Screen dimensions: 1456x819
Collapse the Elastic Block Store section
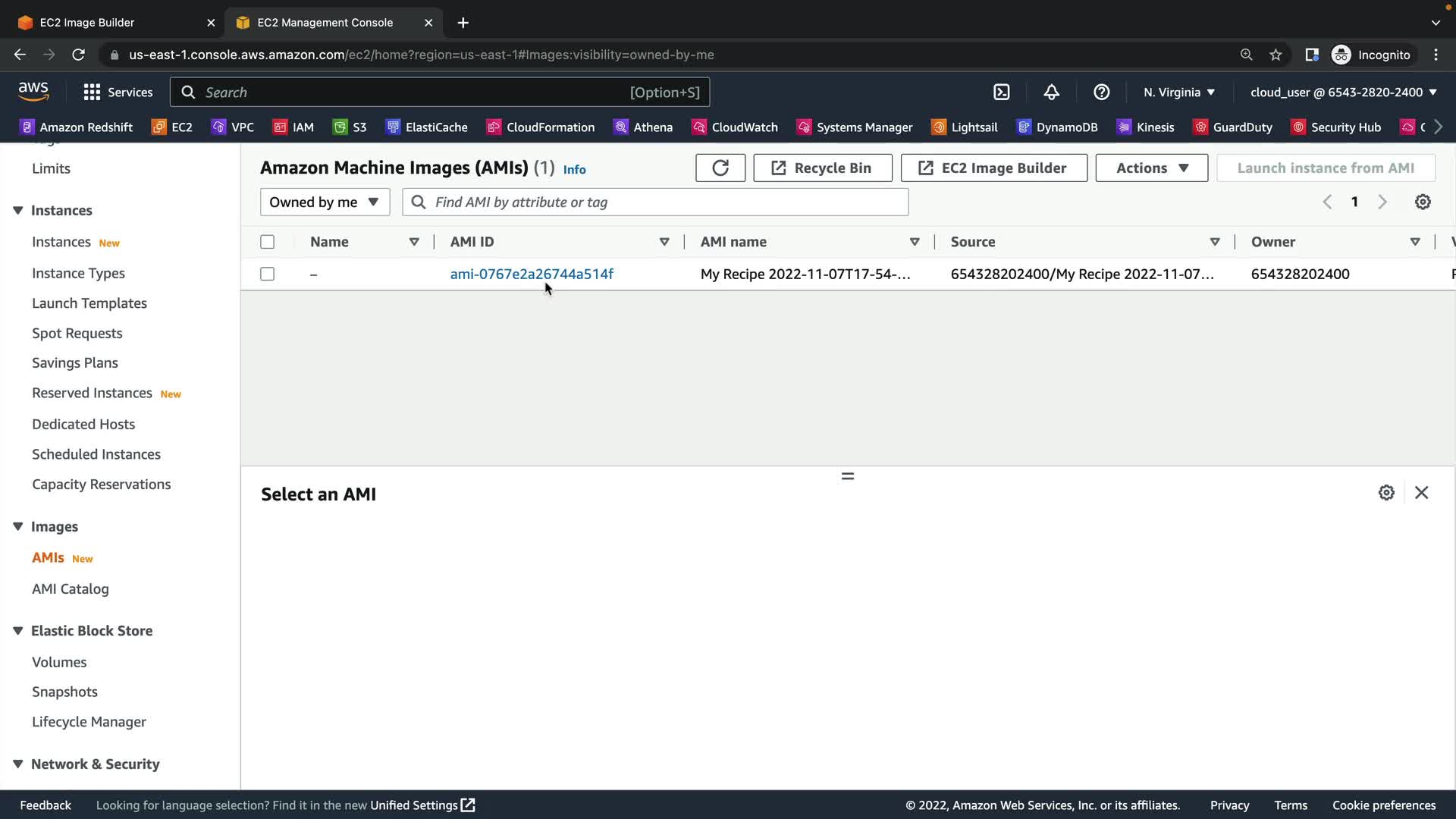(x=18, y=631)
